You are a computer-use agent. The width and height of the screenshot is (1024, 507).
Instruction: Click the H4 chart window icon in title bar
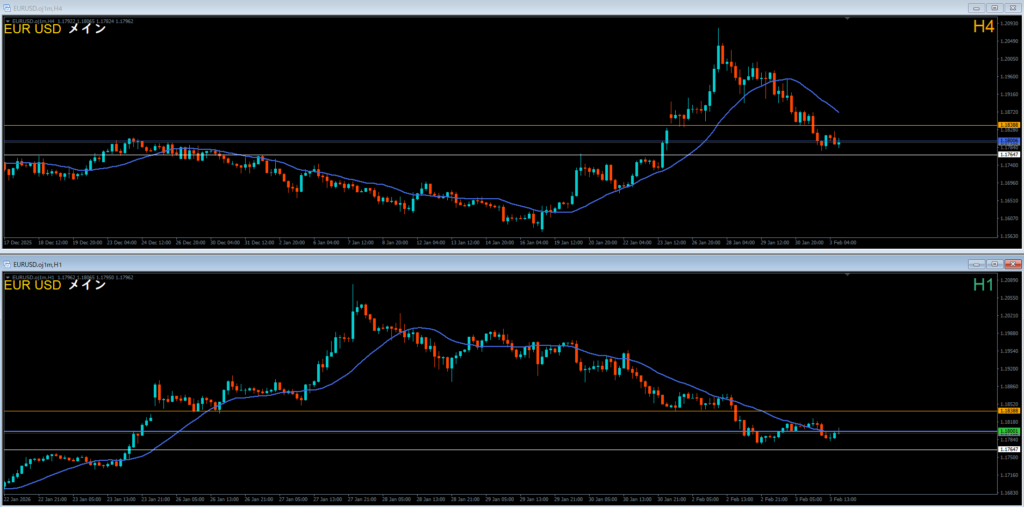click(x=8, y=7)
